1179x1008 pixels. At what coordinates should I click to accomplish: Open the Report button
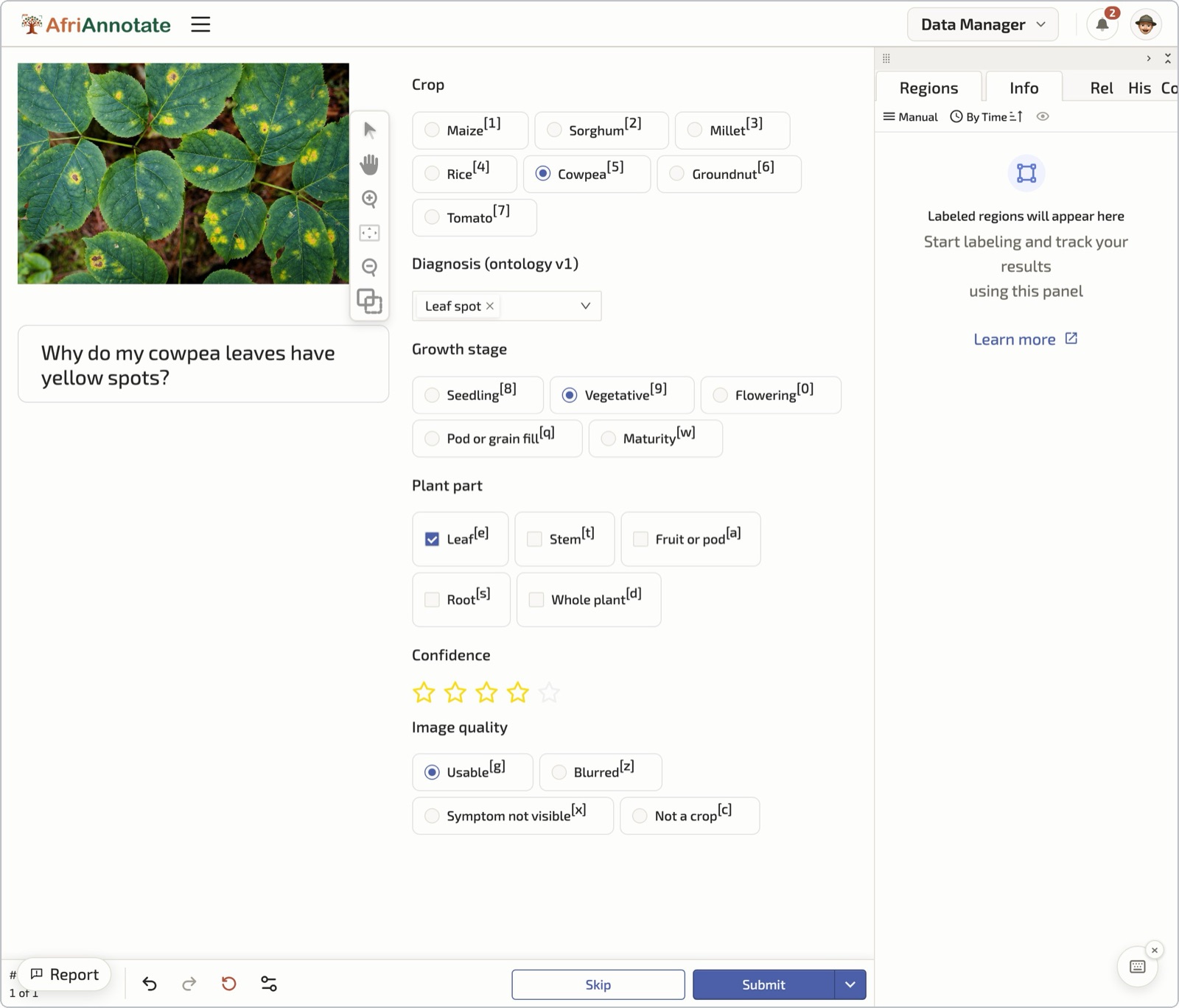click(64, 974)
